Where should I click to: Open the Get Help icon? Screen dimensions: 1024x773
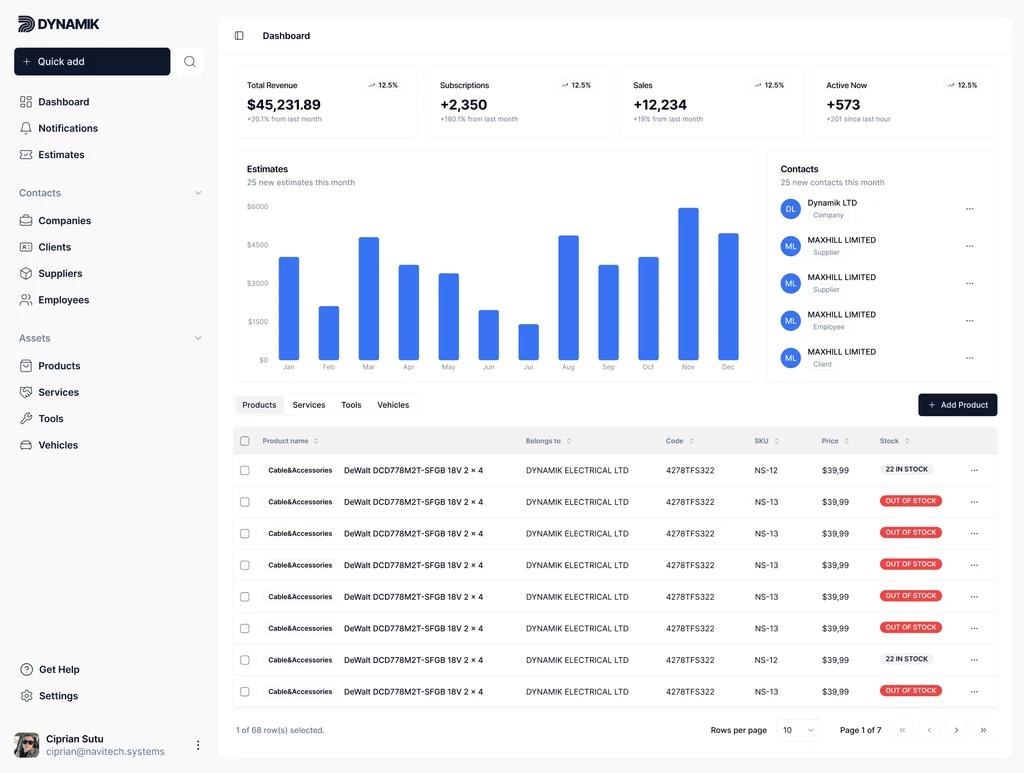point(27,670)
